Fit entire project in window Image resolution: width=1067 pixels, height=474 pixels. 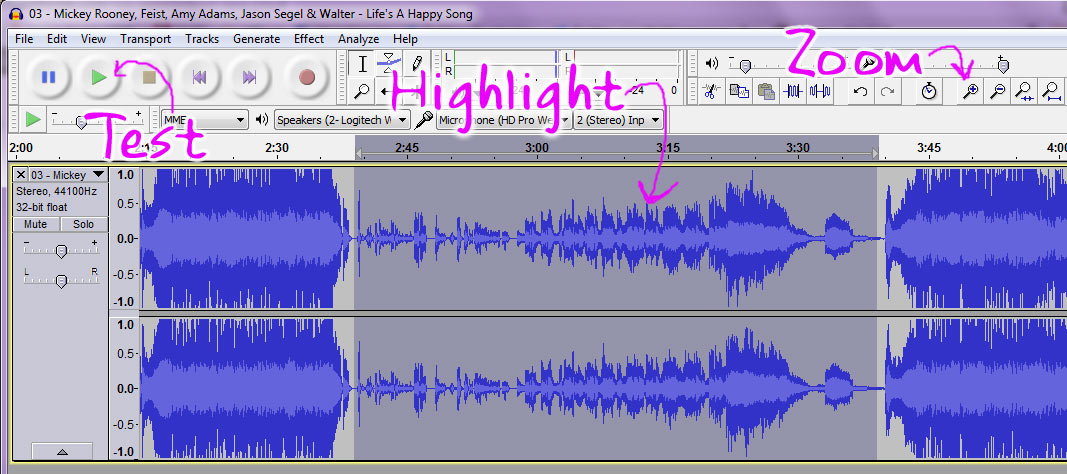(x=1051, y=90)
